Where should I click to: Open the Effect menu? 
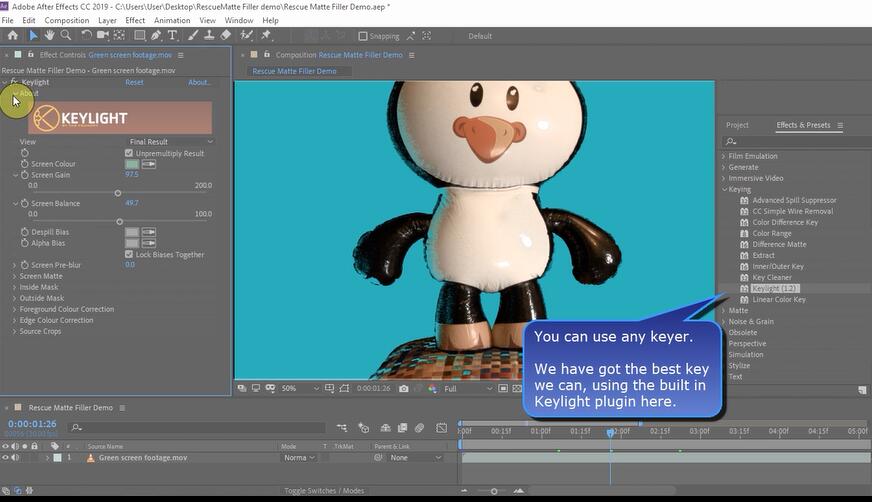(x=135, y=21)
